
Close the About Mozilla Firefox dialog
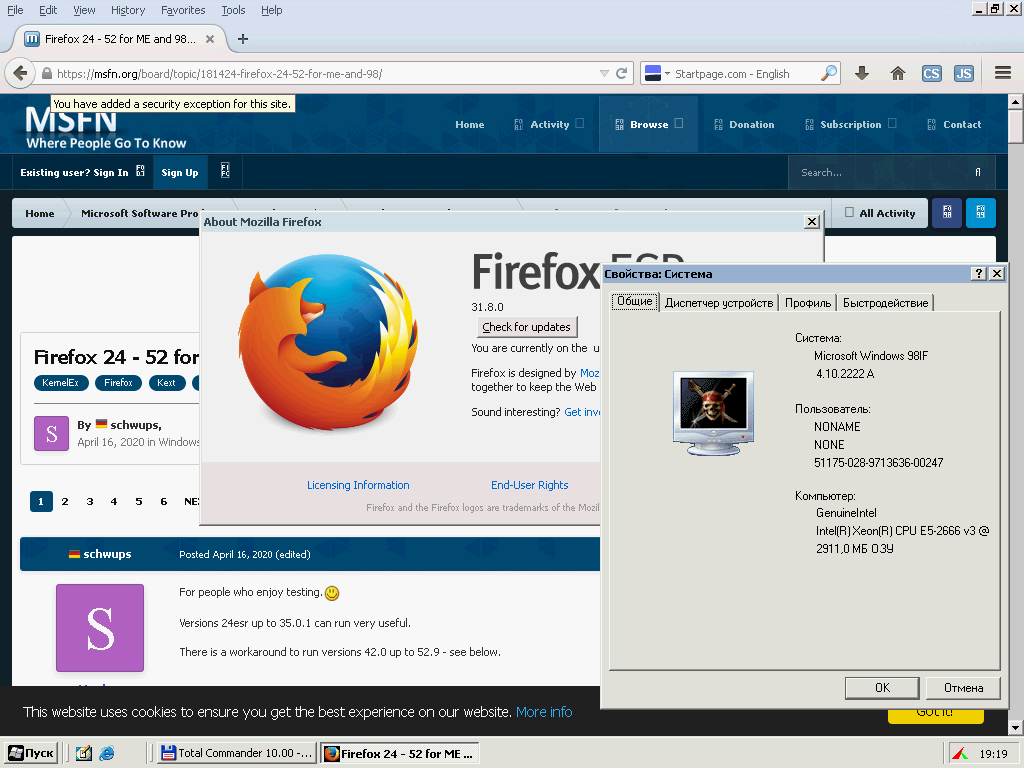tap(812, 221)
